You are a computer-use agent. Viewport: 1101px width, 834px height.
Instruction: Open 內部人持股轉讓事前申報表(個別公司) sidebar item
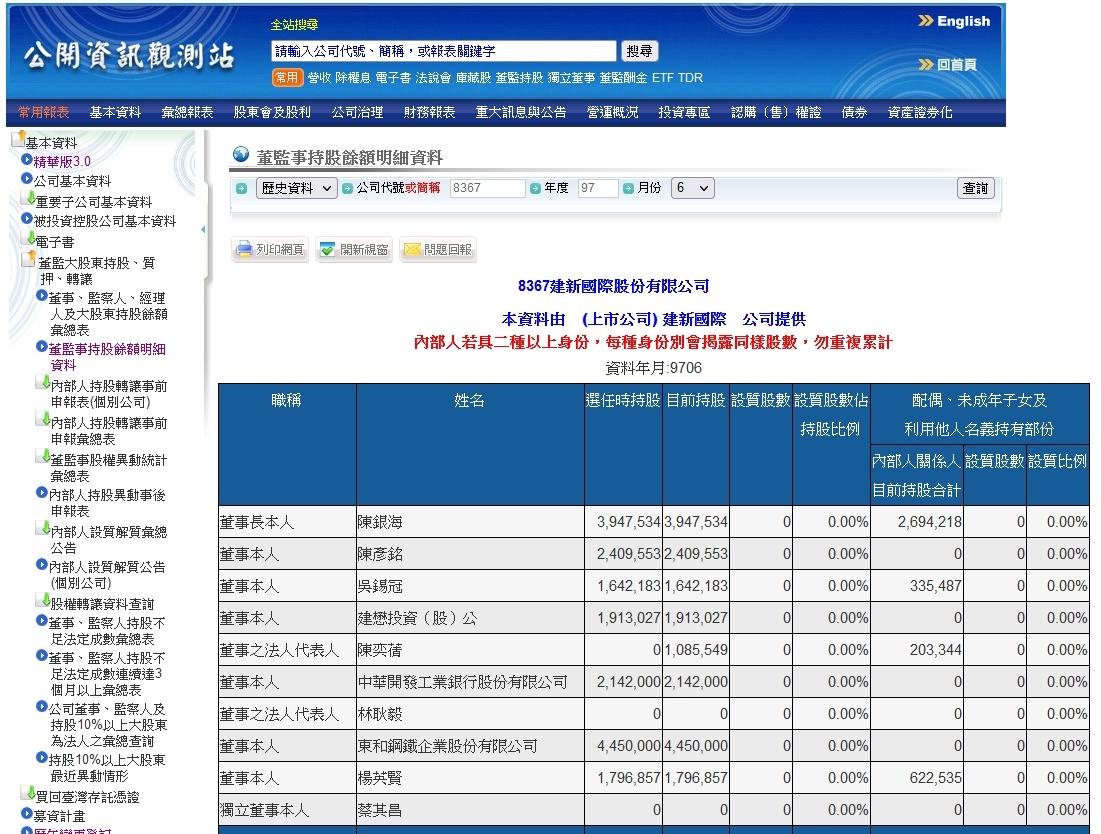tap(108, 394)
